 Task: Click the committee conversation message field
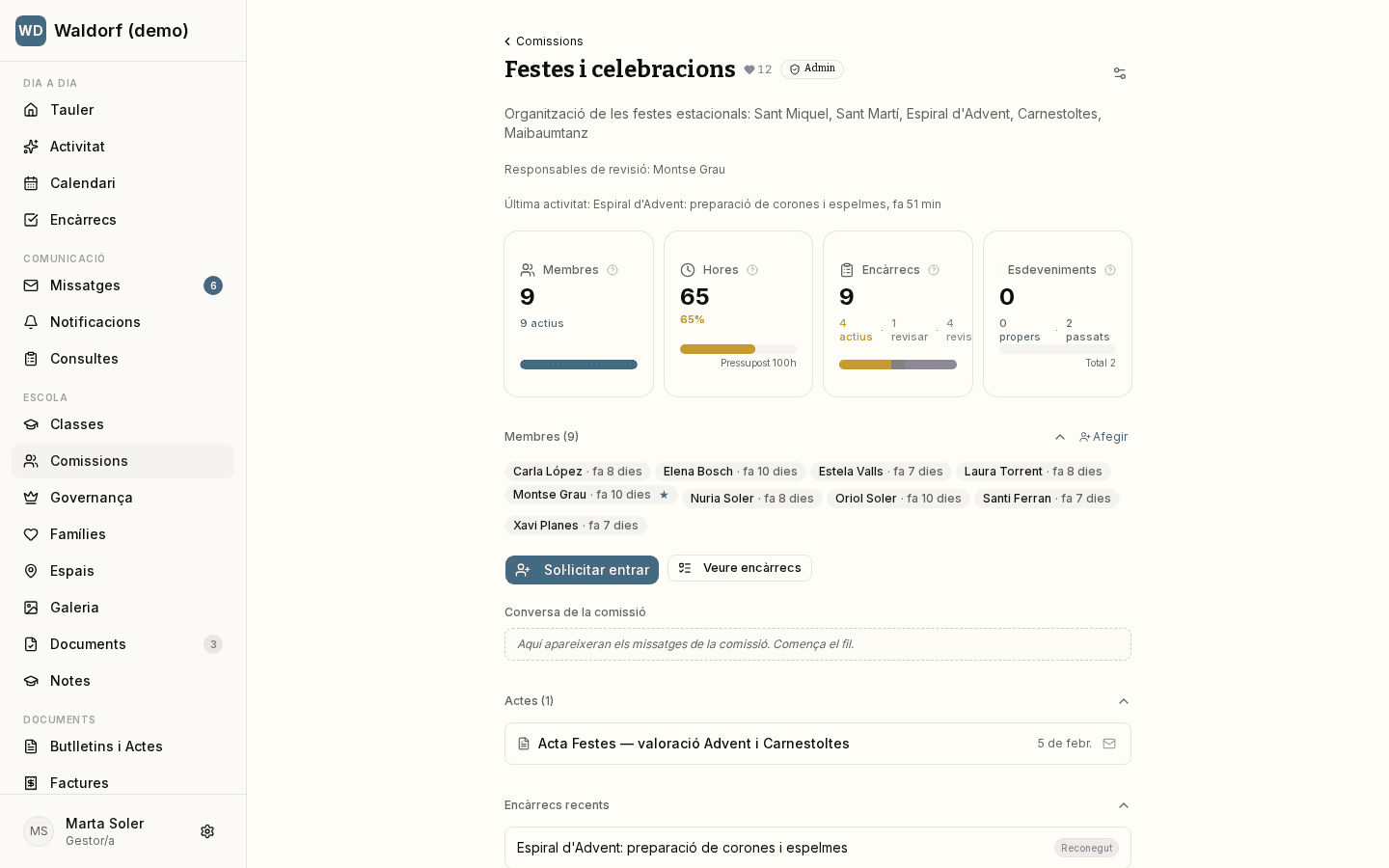[818, 644]
